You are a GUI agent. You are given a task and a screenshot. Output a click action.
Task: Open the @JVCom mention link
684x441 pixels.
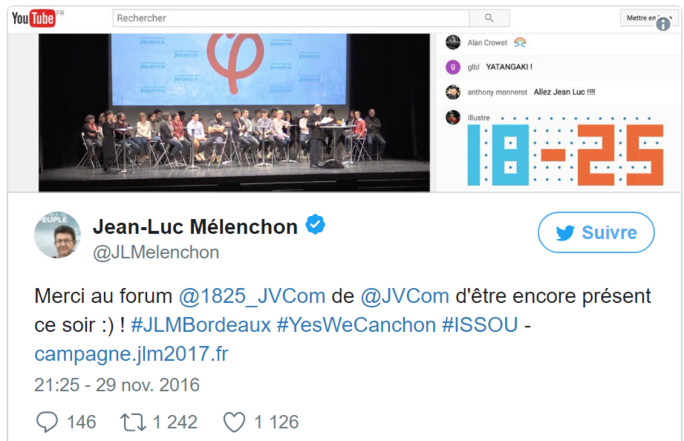404,297
